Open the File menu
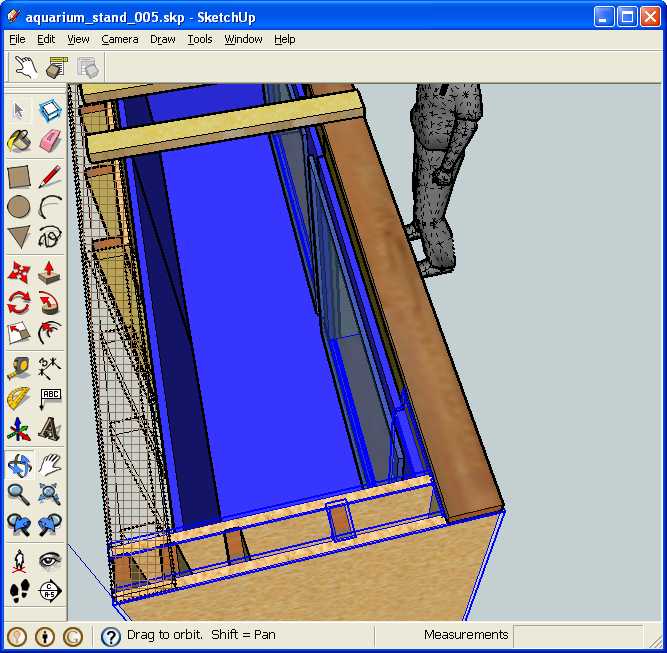The width and height of the screenshot is (667, 653). click(17, 39)
